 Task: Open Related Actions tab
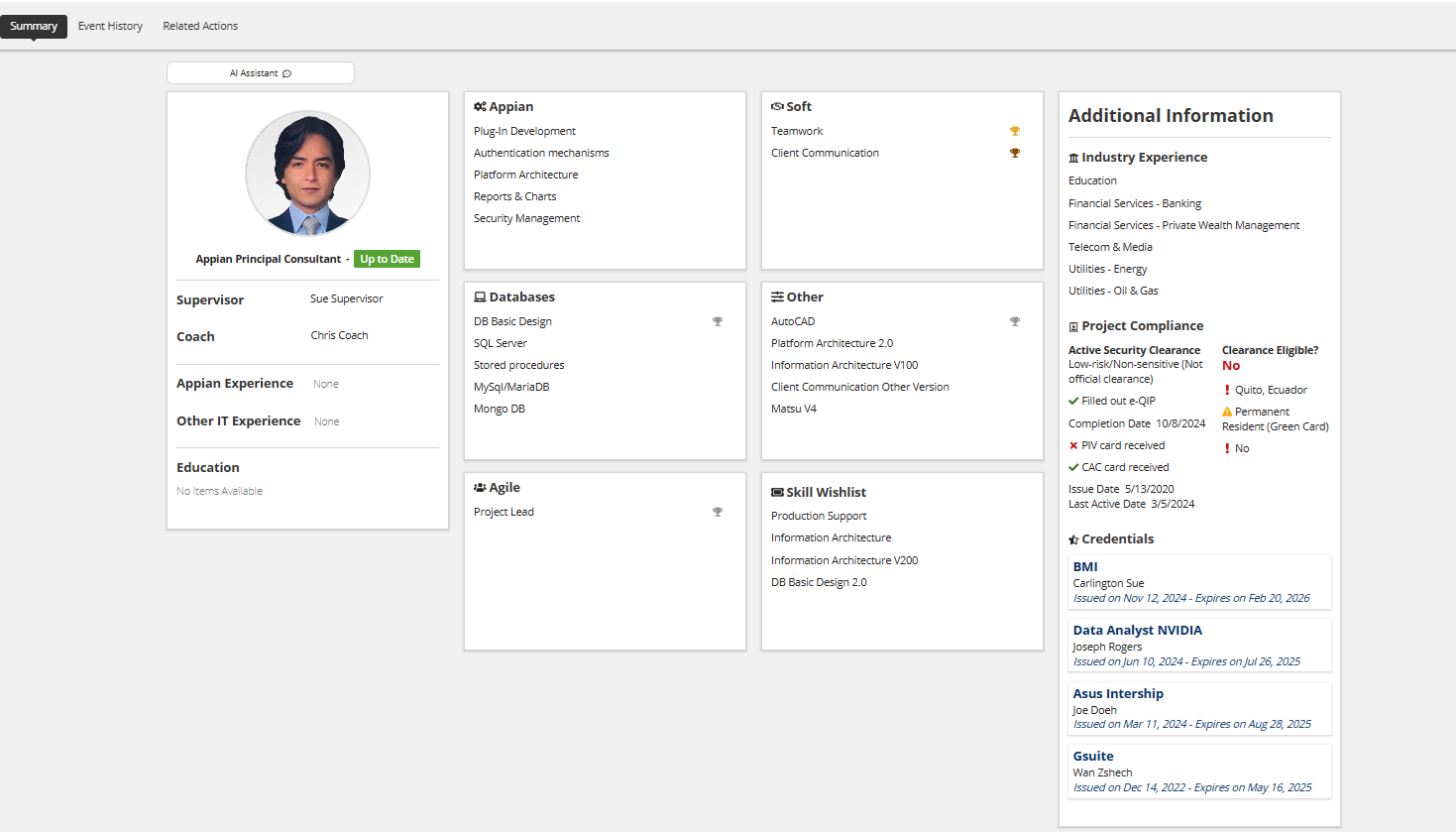(200, 26)
